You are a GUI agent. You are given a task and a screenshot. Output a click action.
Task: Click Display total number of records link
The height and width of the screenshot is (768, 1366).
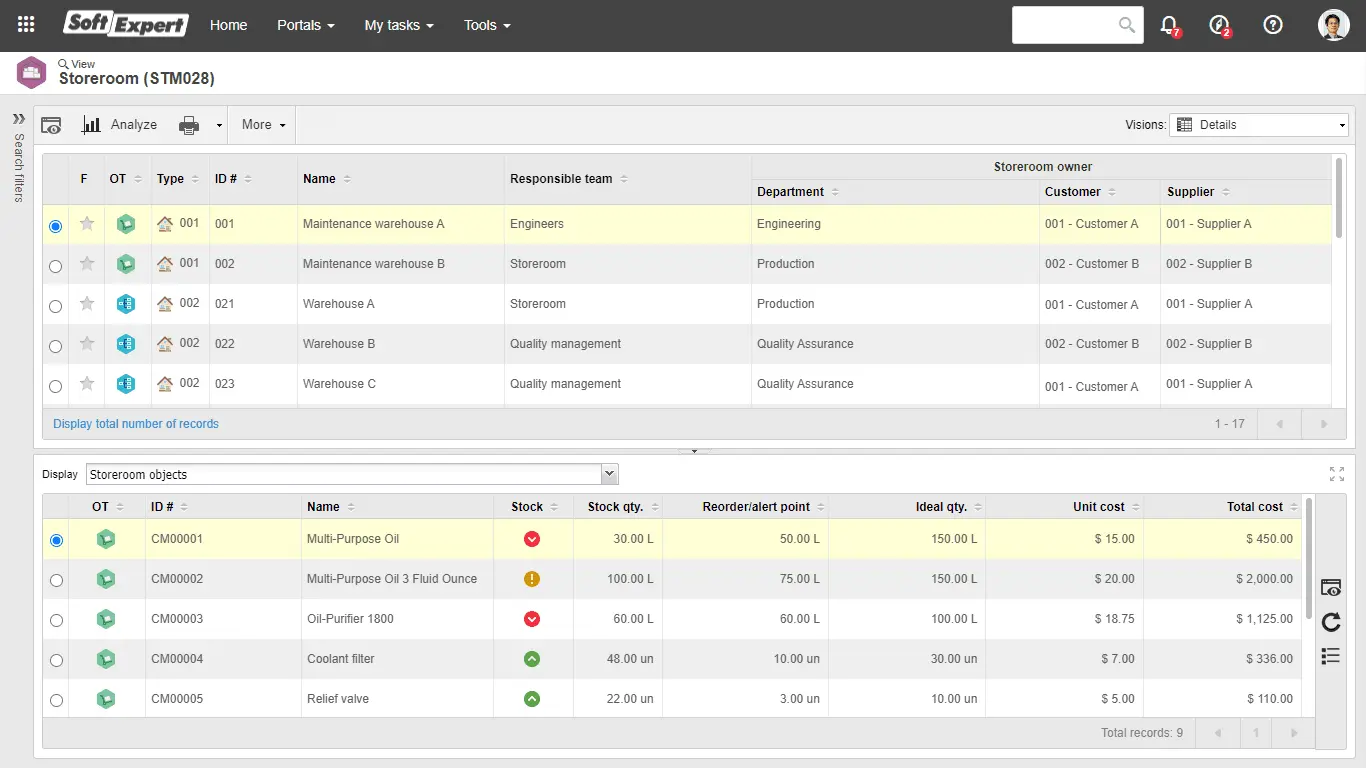[x=136, y=424]
